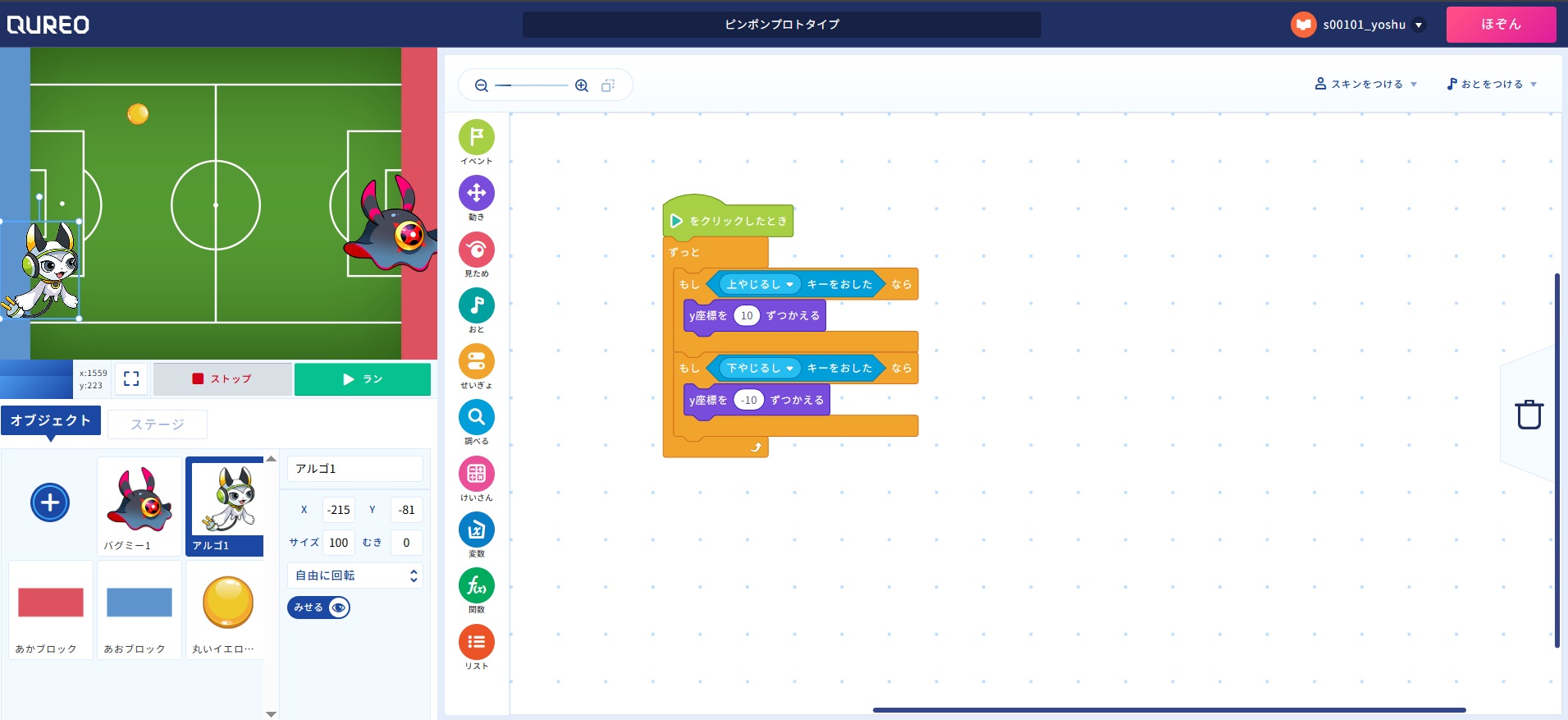Select the バグミー1 sprite thumbnail

tap(139, 506)
